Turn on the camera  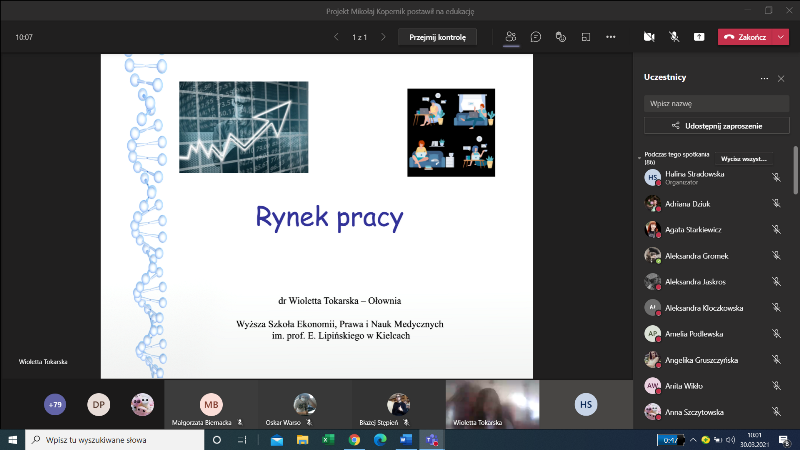[x=649, y=37]
